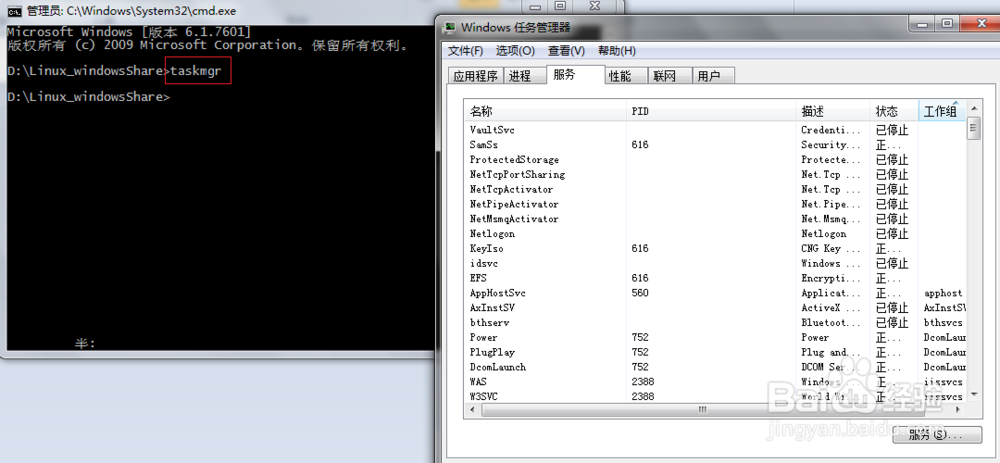Select the AppHostSvc service row
The width and height of the screenshot is (1000, 463).
pos(716,293)
